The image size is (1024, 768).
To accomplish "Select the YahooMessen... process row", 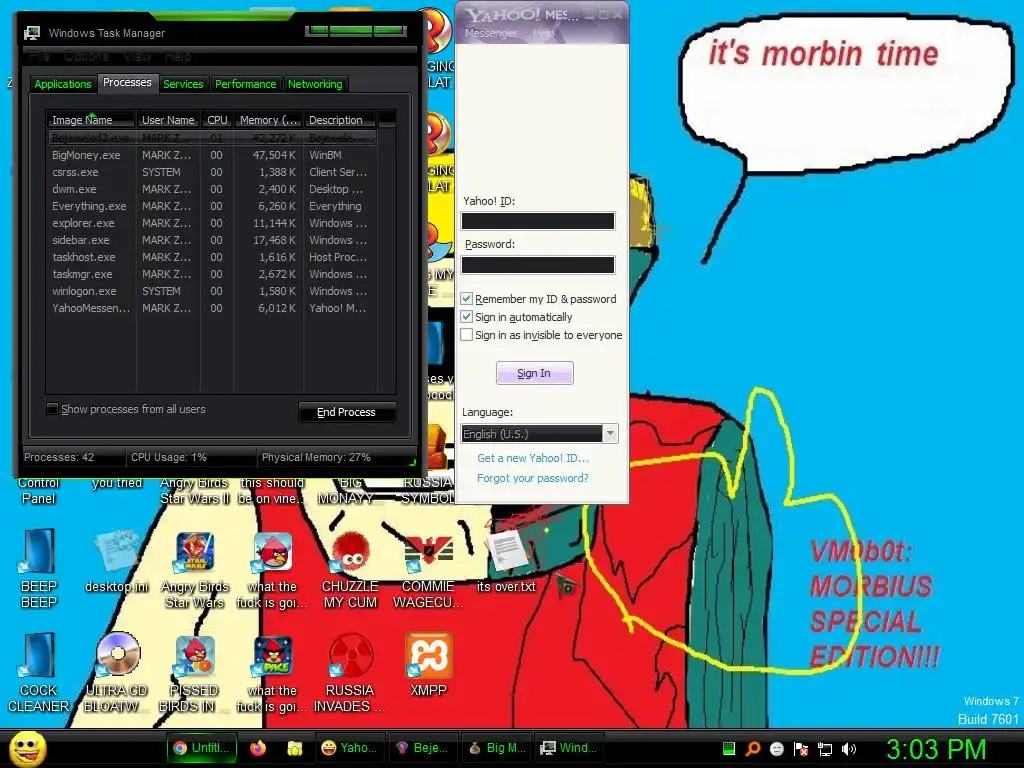I will pyautogui.click(x=212, y=308).
